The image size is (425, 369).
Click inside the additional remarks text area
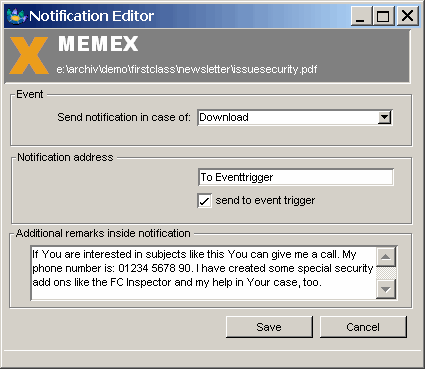point(203,273)
